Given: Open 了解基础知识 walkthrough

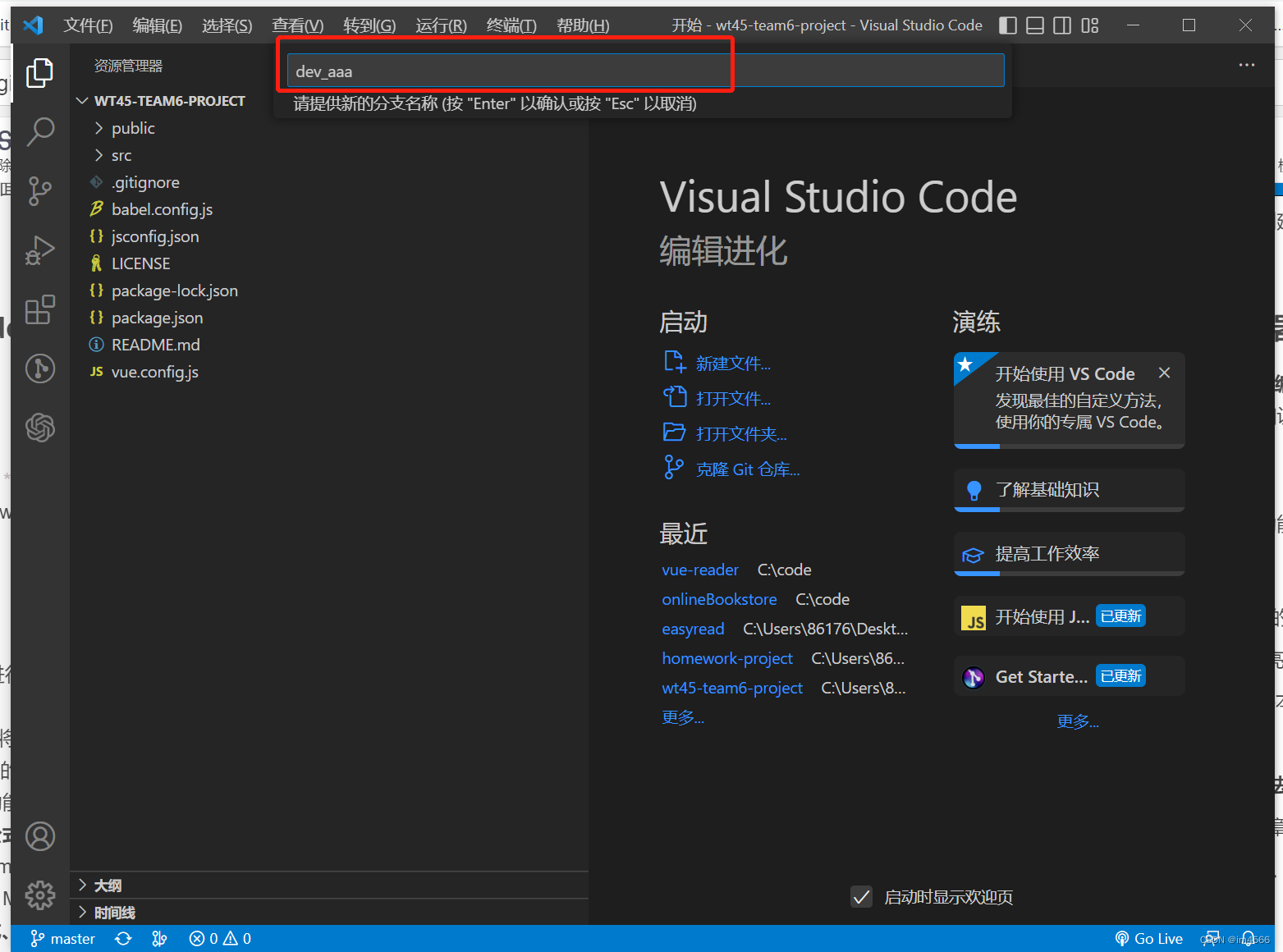Looking at the screenshot, I should coord(1069,490).
